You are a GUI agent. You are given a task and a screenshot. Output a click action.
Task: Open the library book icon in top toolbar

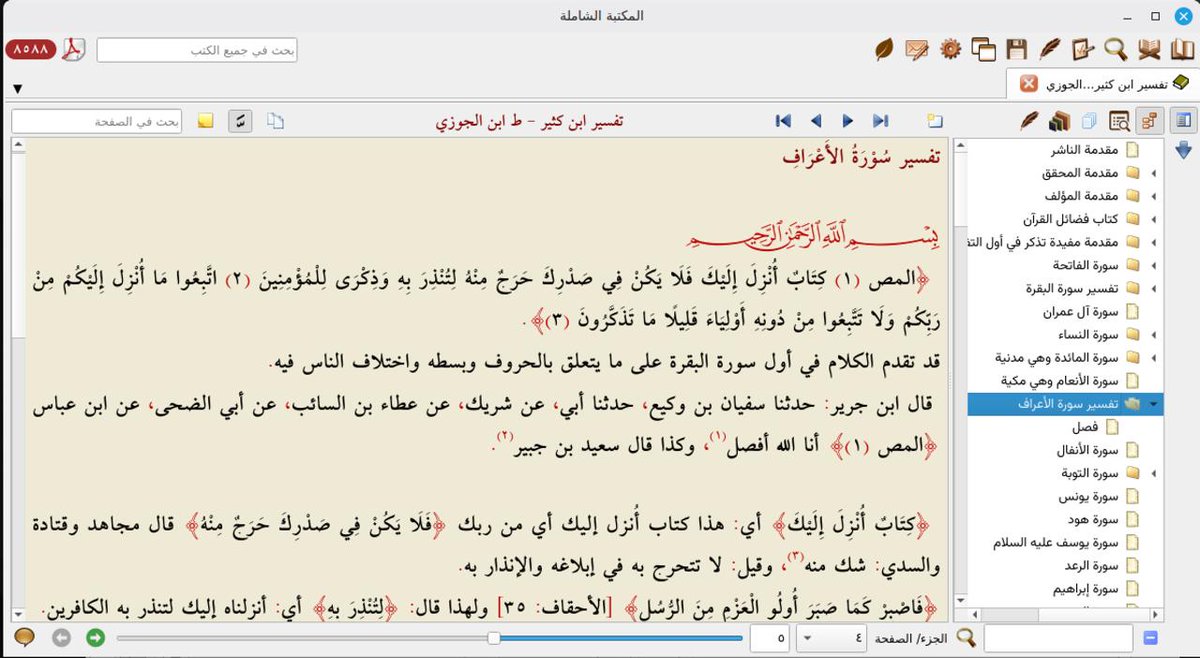(x=1182, y=49)
